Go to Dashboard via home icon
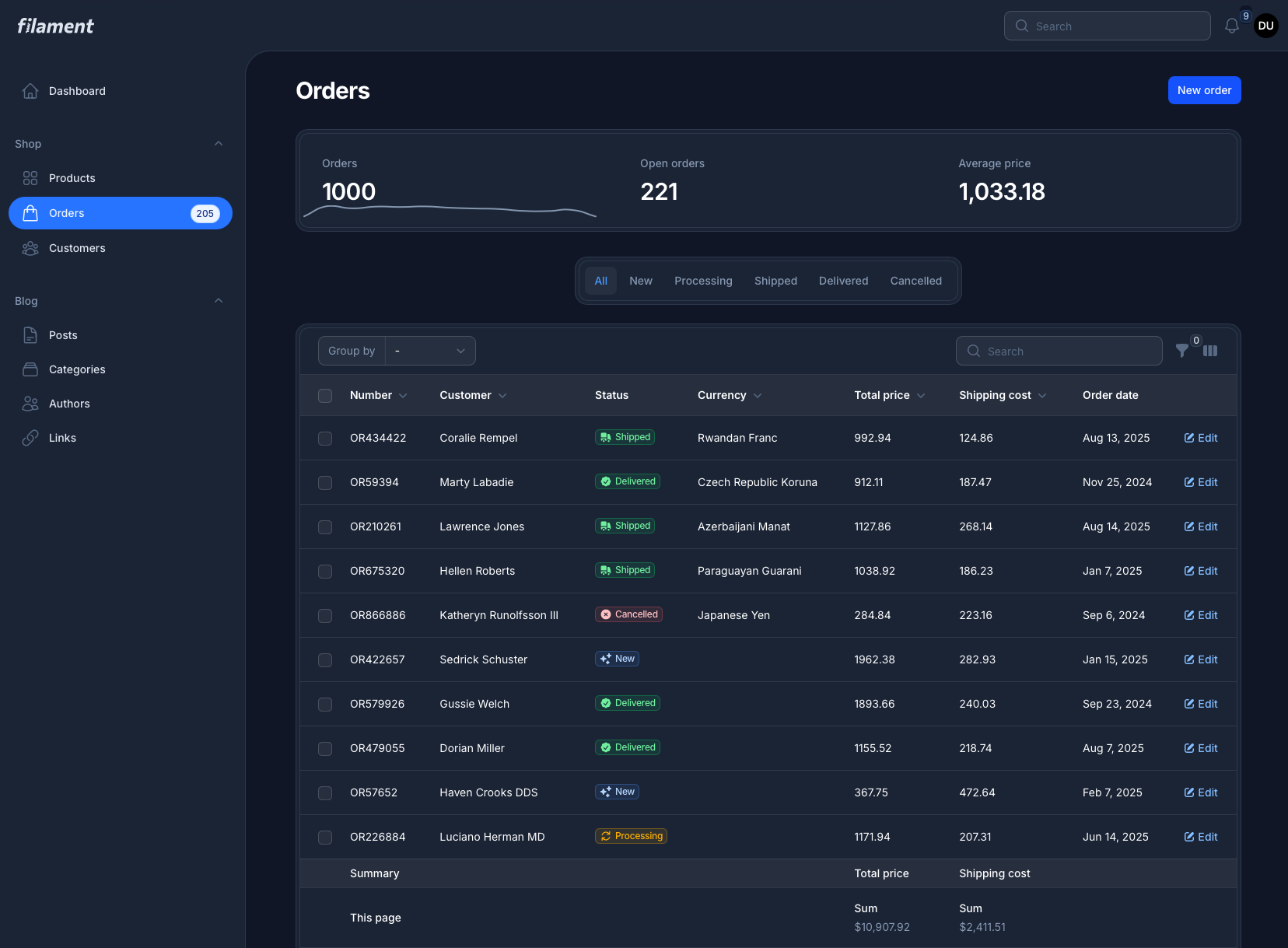 [30, 91]
